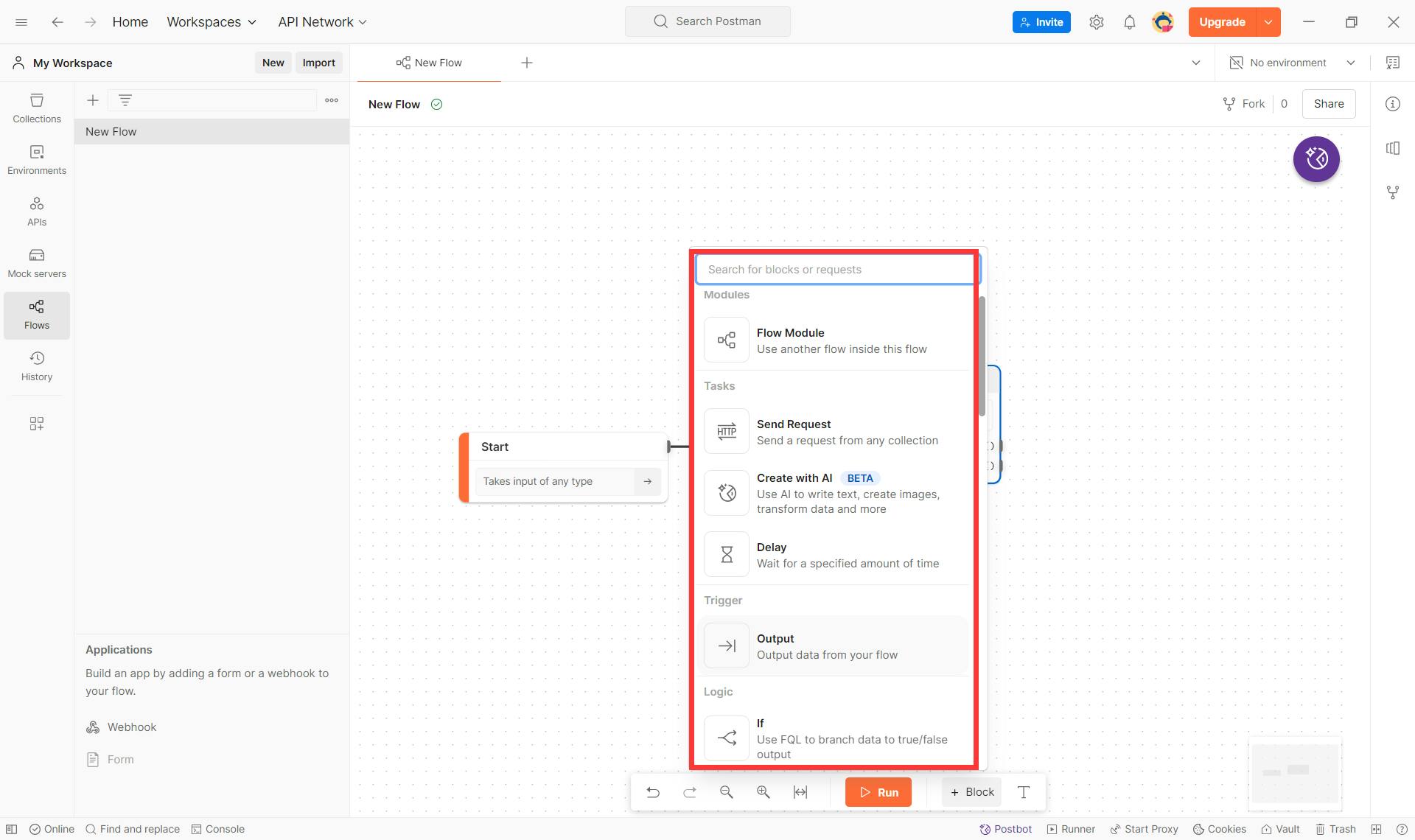The width and height of the screenshot is (1415, 840).
Task: Toggle the History panel view
Action: point(36,366)
